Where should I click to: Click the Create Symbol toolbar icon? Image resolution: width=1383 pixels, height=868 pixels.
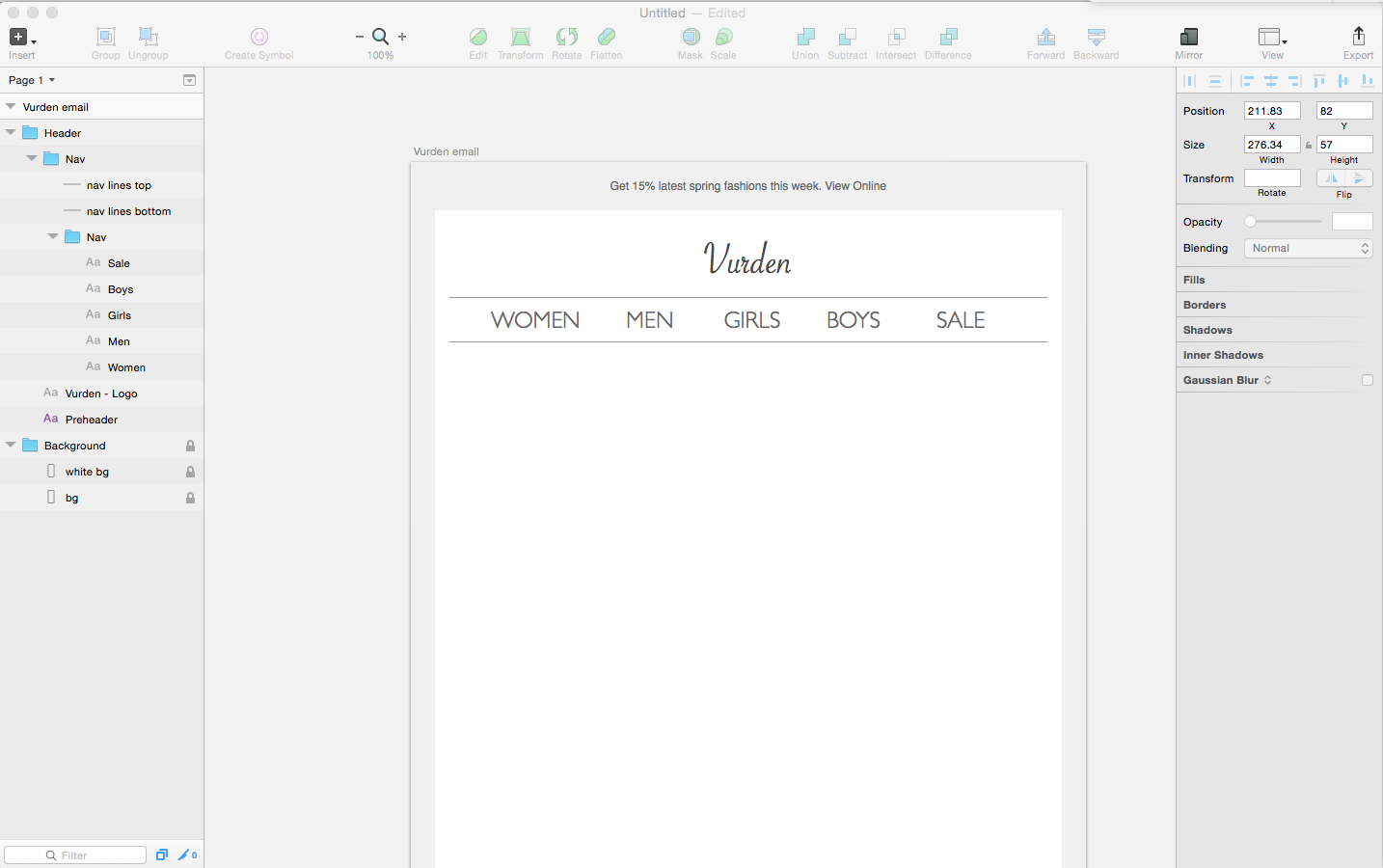(259, 37)
